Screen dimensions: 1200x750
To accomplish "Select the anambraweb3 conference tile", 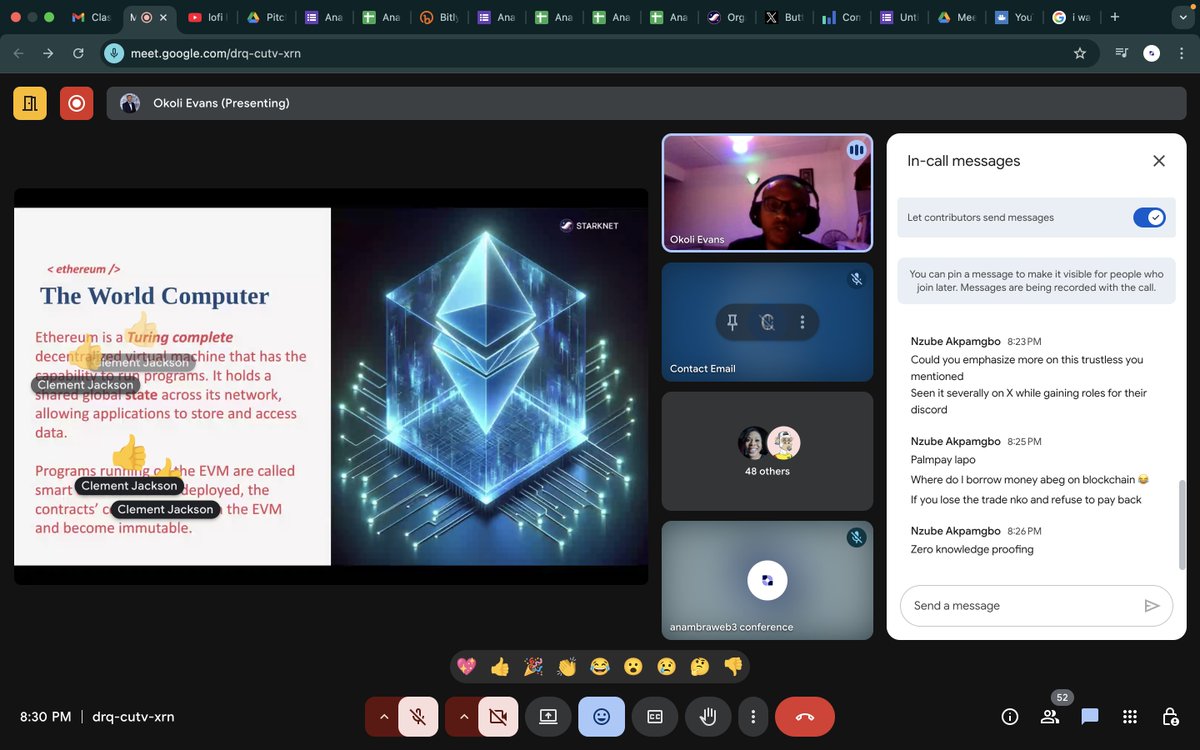I will 767,580.
